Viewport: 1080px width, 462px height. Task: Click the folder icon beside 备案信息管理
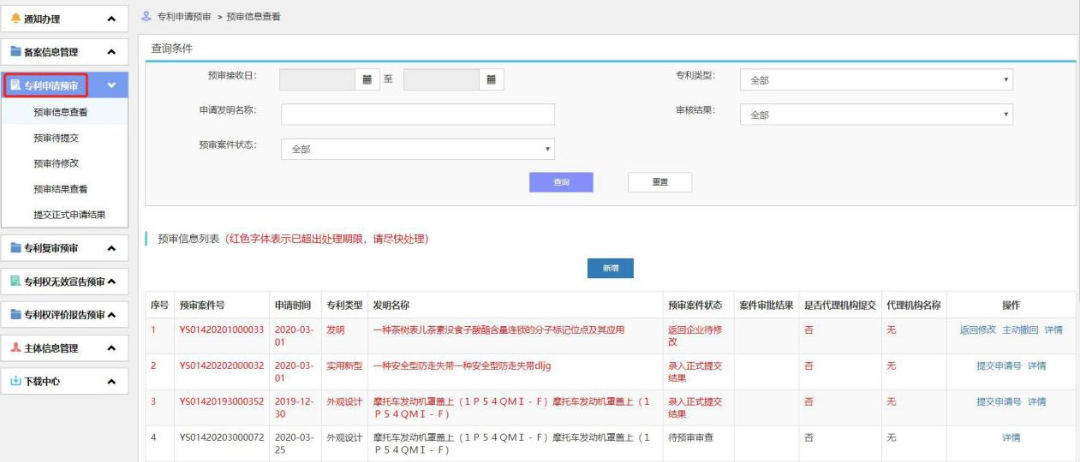click(x=15, y=51)
